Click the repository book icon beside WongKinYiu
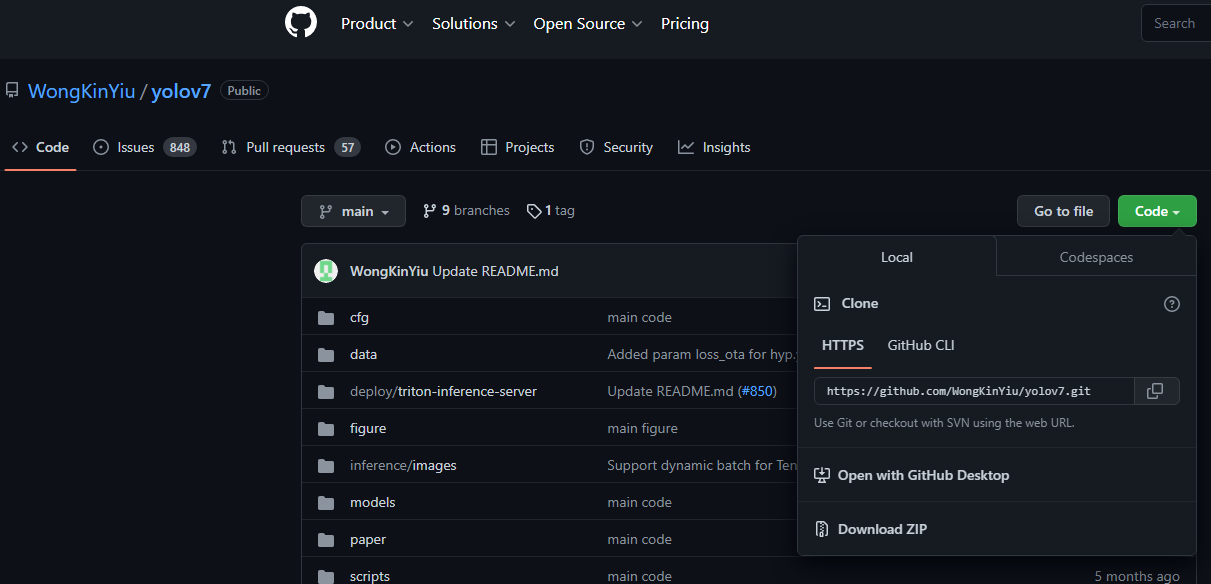 pyautogui.click(x=12, y=91)
